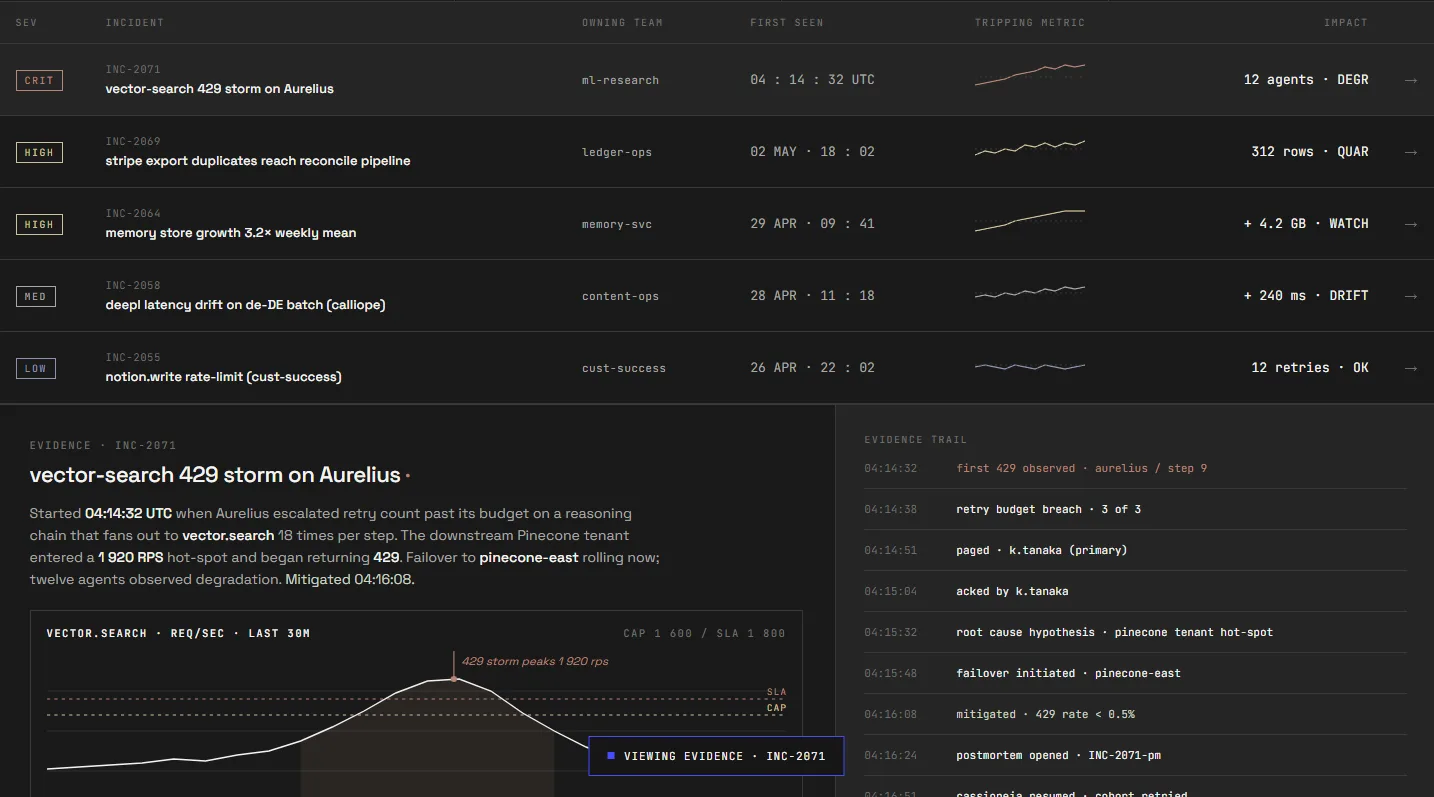
Task: Open arrow for INC-2058 deepl latency row
Action: [1410, 296]
